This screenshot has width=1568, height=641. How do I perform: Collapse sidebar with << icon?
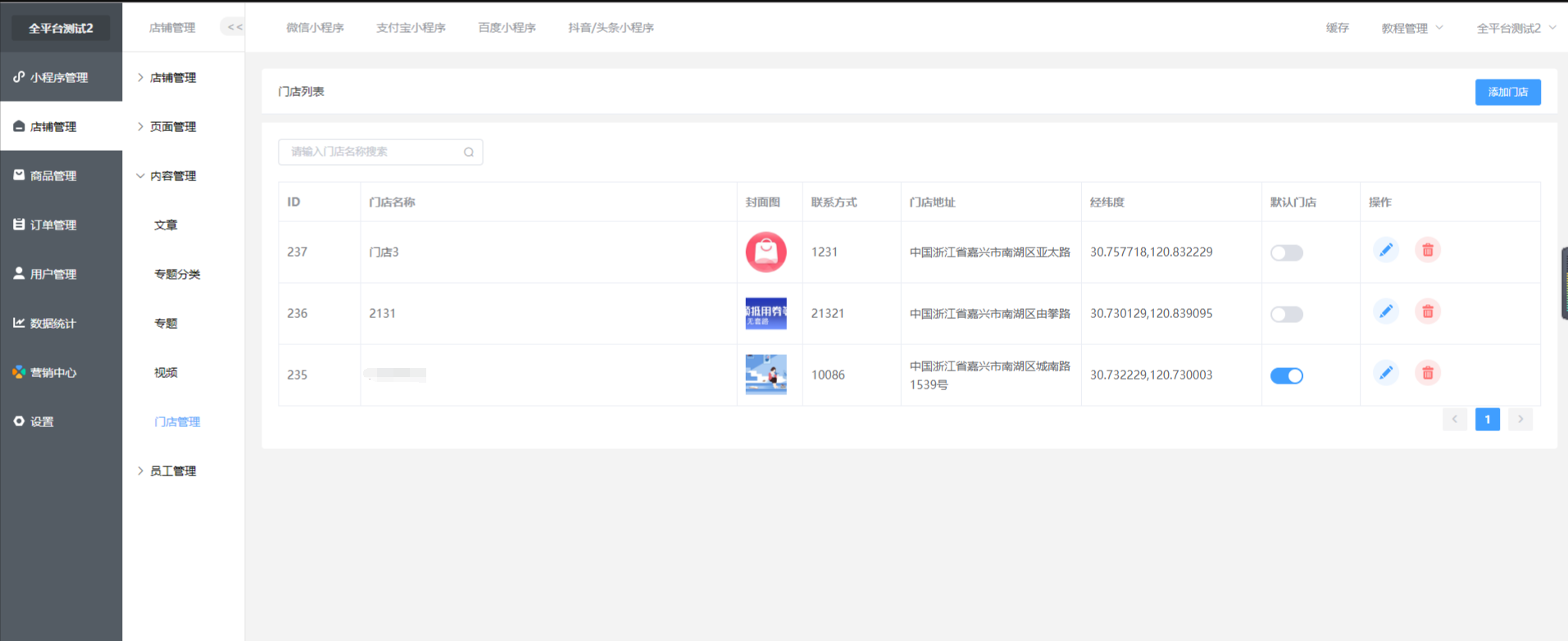[234, 27]
